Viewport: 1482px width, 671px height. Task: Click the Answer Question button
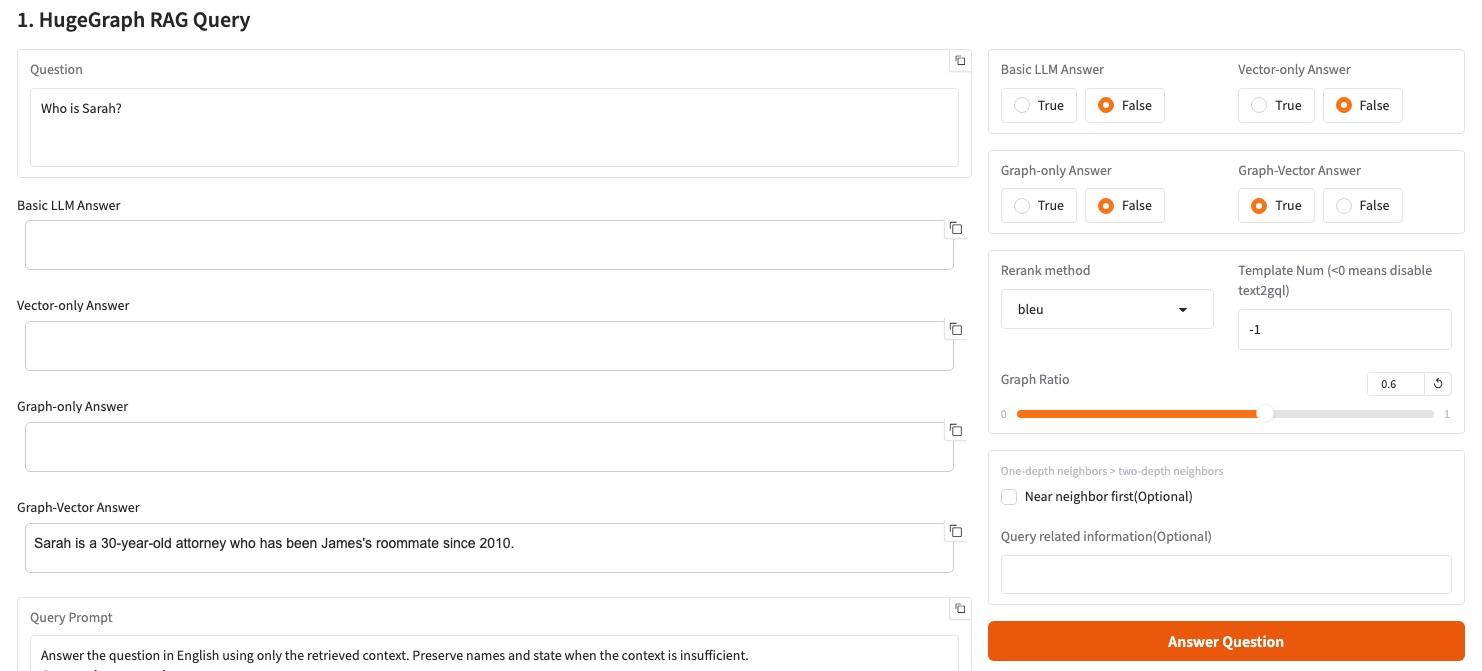click(1226, 641)
